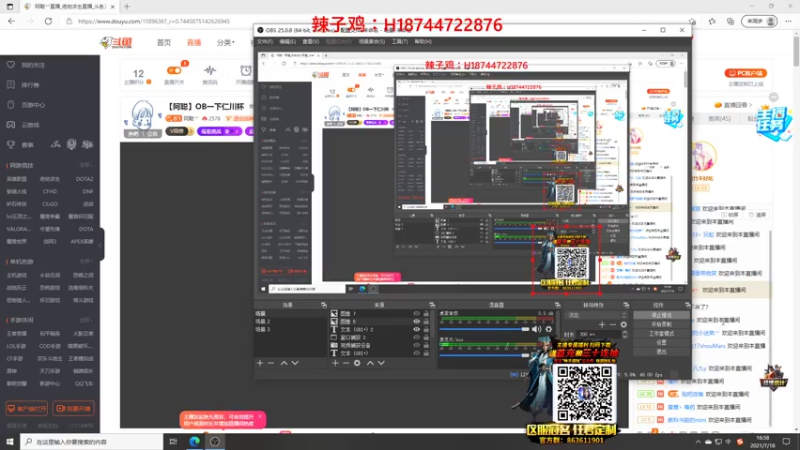Pop out scenes dock icon
The height and width of the screenshot is (450, 800).
coord(323,305)
